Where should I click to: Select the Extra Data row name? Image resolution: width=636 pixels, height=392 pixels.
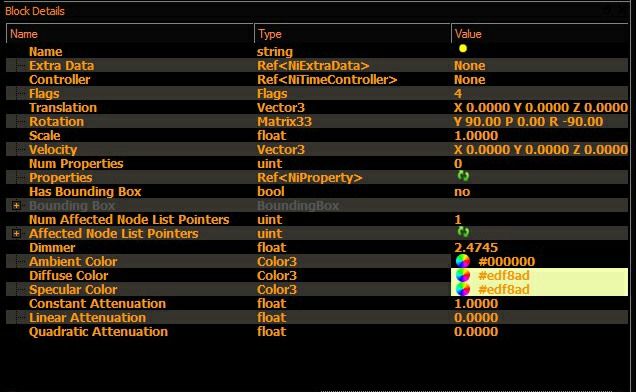[61, 66]
